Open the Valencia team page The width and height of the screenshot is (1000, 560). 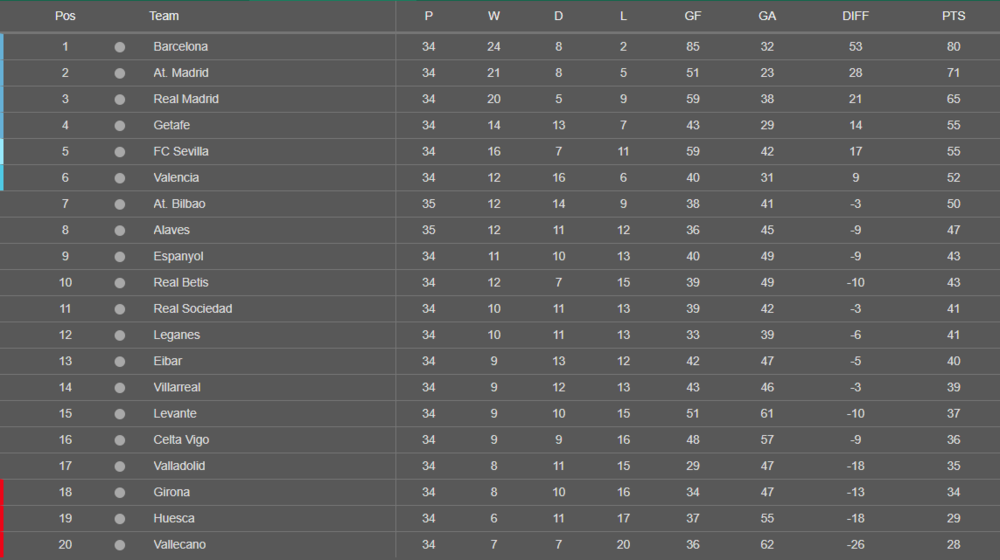[176, 178]
